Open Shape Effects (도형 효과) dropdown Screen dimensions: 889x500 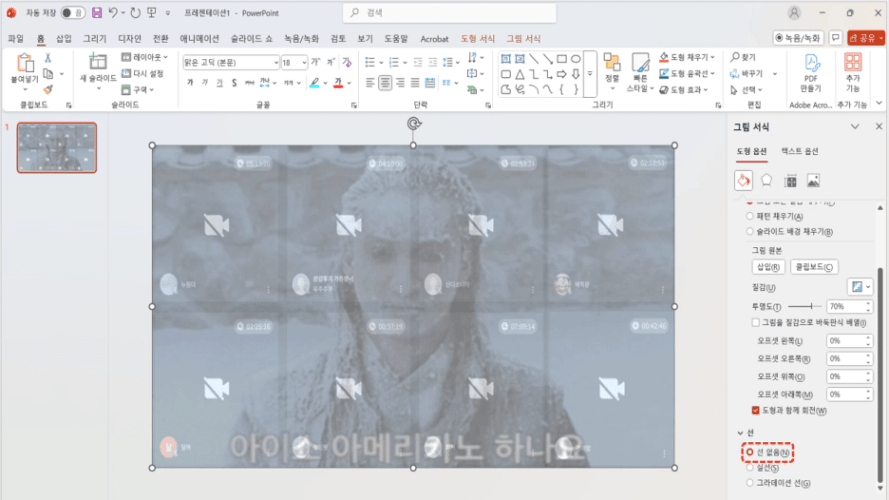(684, 90)
